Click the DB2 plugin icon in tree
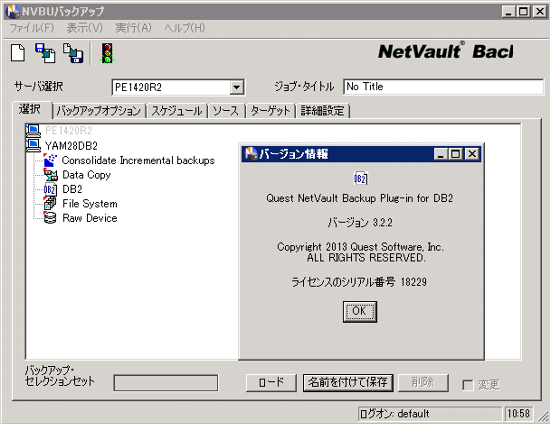The image size is (550, 424). click(50, 189)
